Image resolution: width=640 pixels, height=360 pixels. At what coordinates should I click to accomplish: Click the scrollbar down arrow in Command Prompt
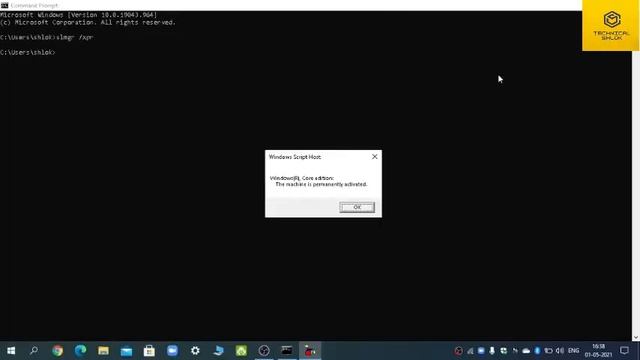point(636,337)
